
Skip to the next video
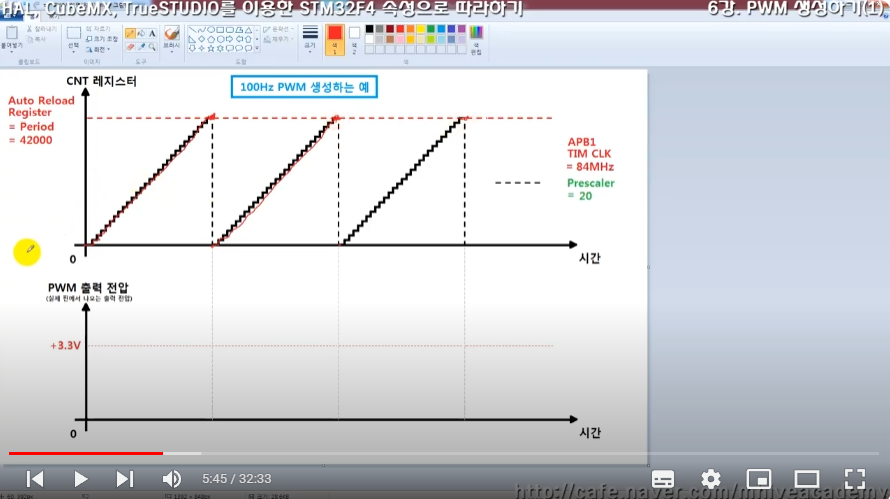tap(125, 479)
